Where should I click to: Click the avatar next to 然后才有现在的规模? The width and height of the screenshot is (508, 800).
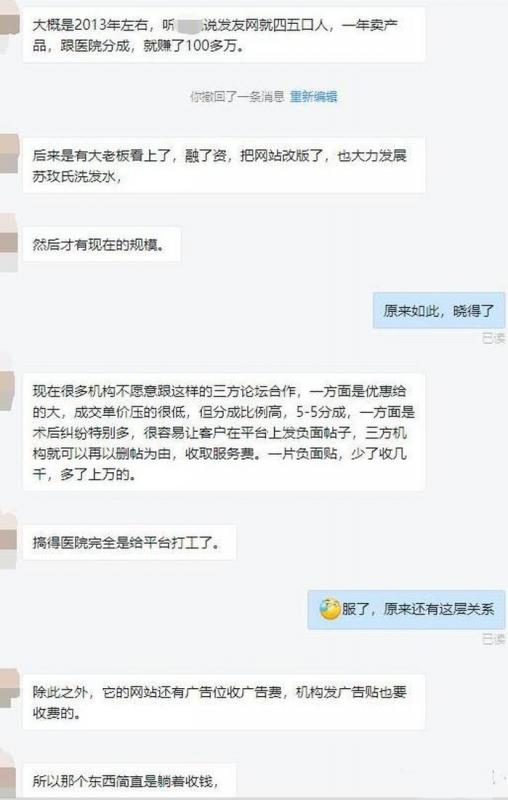pyautogui.click(x=9, y=243)
